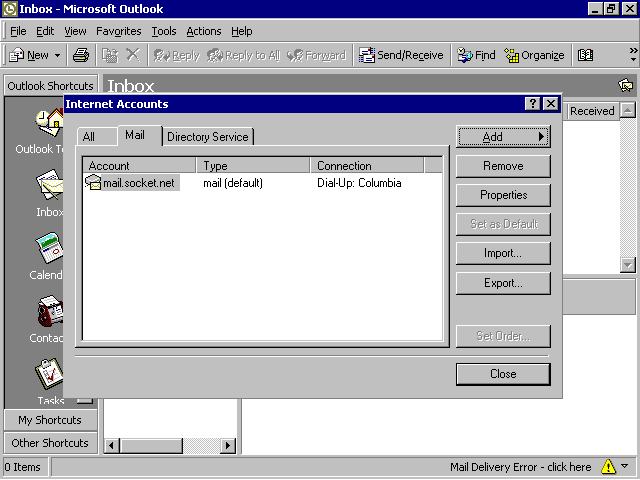Open the Calendar shortcut icon
The height and width of the screenshot is (480, 640).
click(x=50, y=248)
